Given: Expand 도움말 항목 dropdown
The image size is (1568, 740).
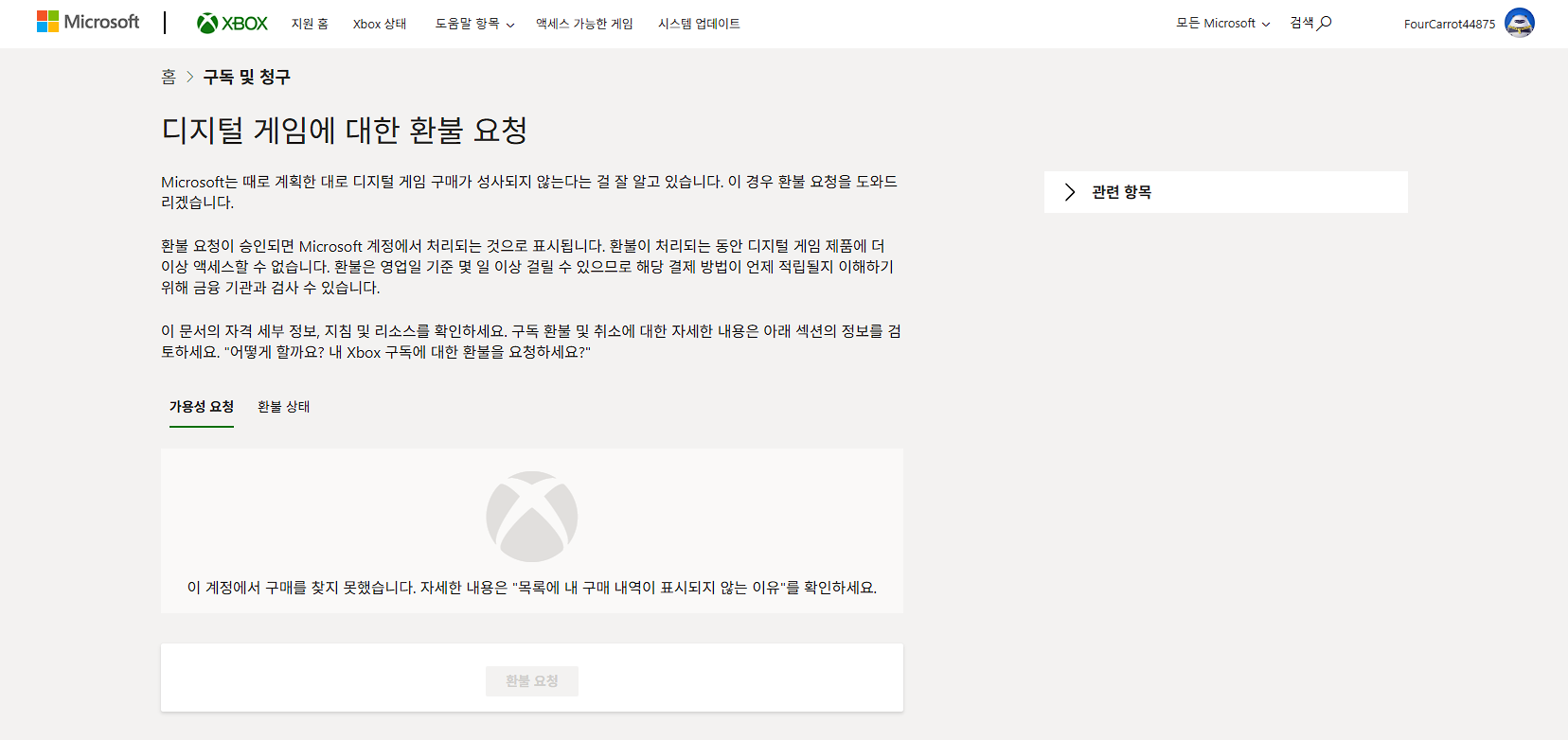Looking at the screenshot, I should click(x=474, y=24).
